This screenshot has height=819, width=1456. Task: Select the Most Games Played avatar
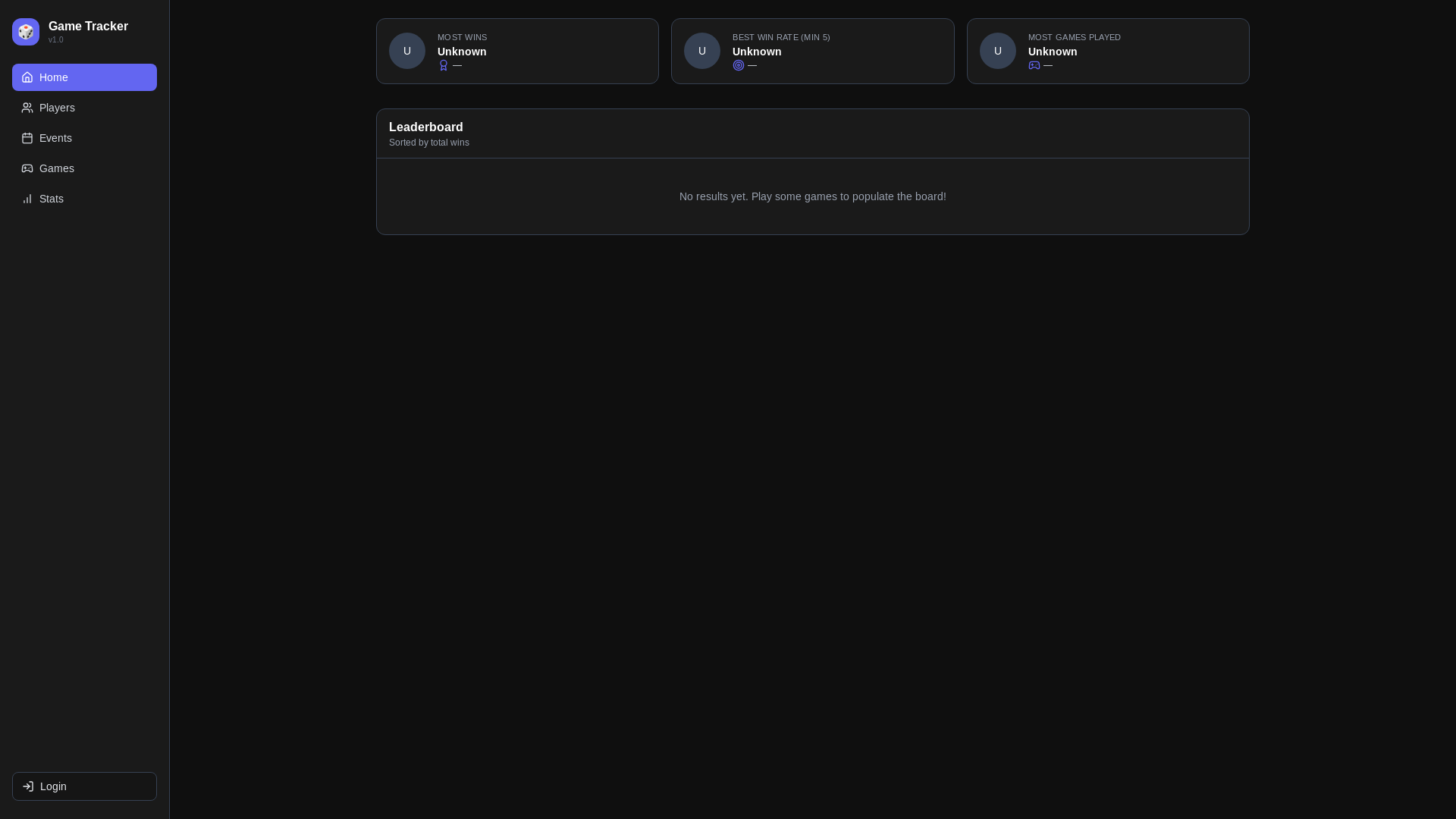click(x=998, y=51)
